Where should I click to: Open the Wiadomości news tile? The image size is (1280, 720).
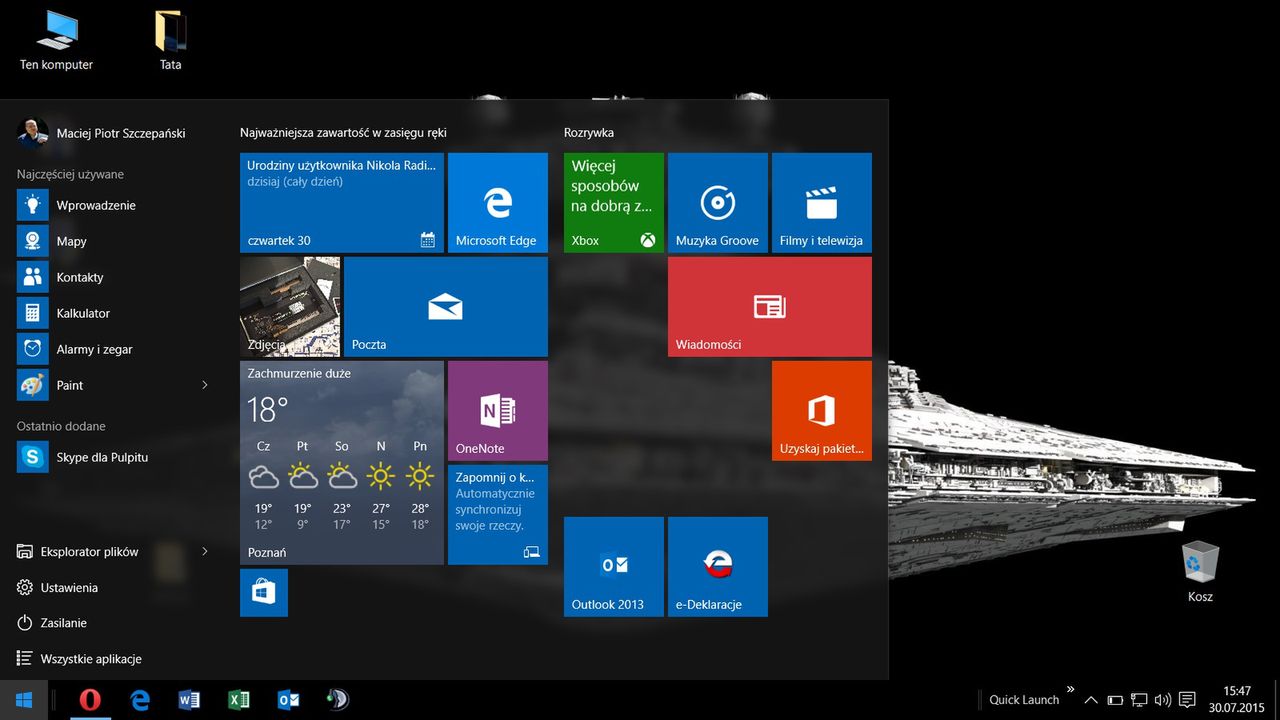770,307
